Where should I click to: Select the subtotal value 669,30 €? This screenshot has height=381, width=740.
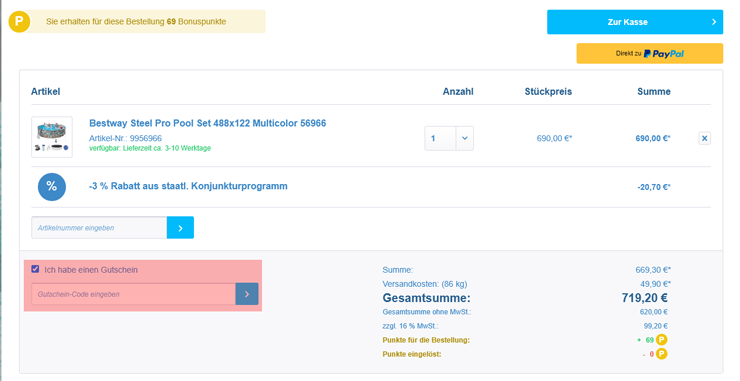653,270
